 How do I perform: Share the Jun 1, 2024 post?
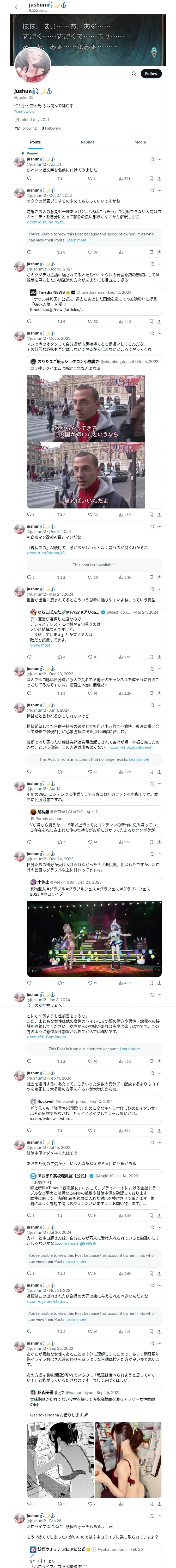point(159,772)
